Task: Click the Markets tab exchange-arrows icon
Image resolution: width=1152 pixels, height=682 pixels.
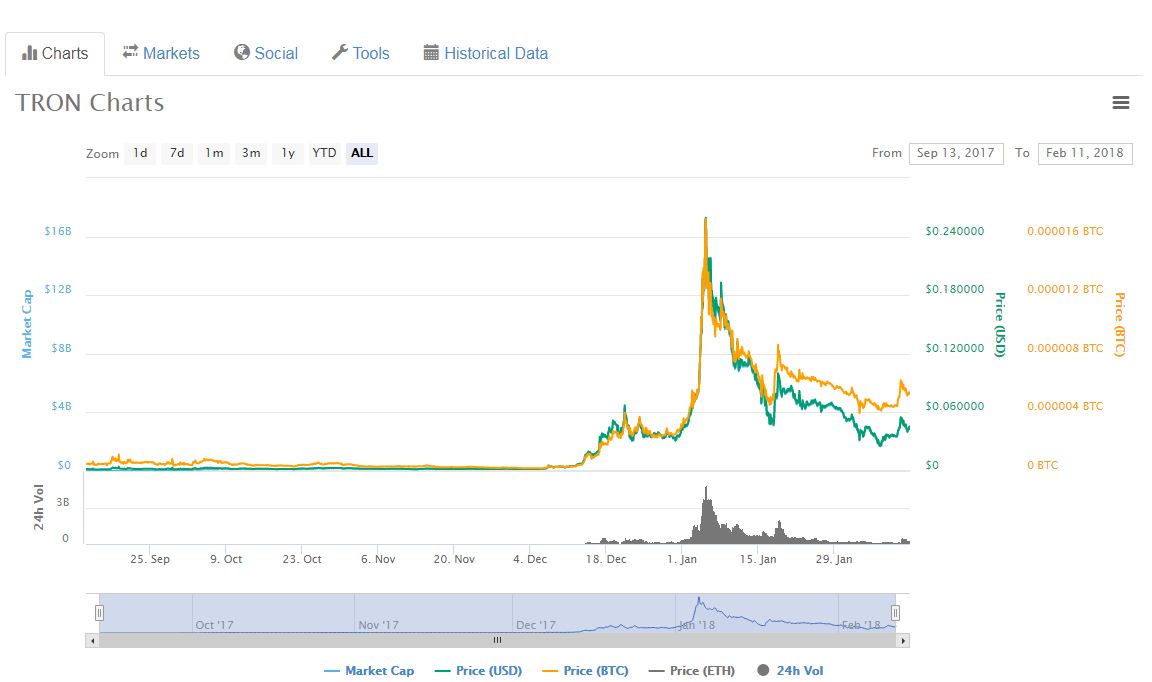Action: click(x=130, y=51)
